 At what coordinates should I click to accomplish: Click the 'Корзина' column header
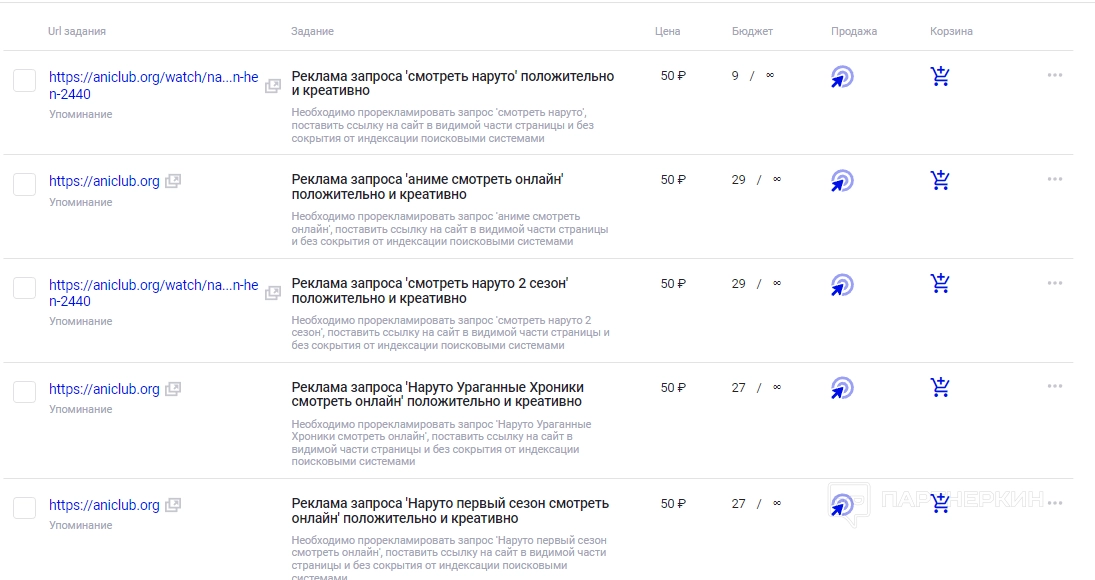(951, 31)
